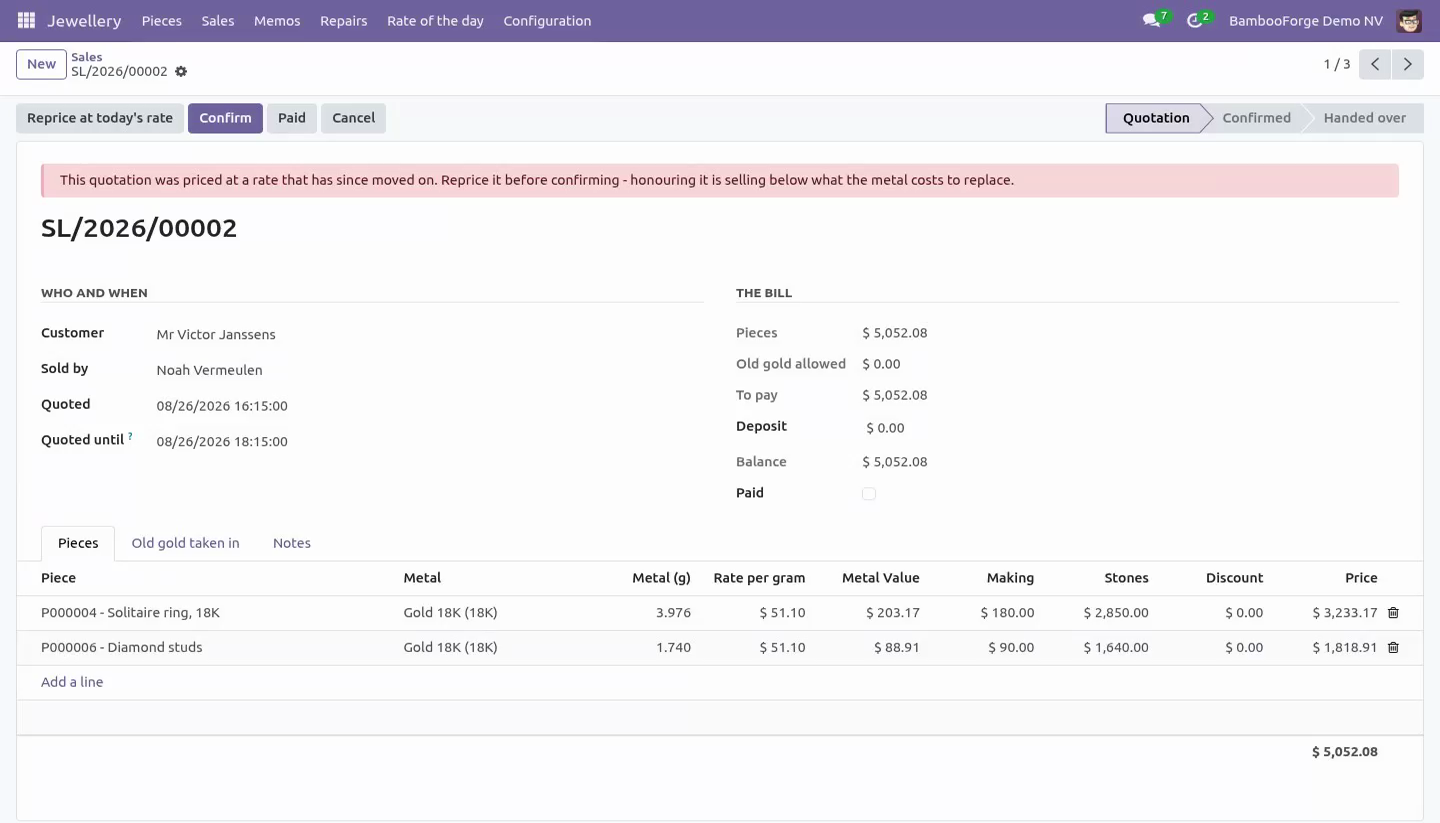
Task: Delete the Solitaire ring line with trash icon
Action: (x=1393, y=613)
